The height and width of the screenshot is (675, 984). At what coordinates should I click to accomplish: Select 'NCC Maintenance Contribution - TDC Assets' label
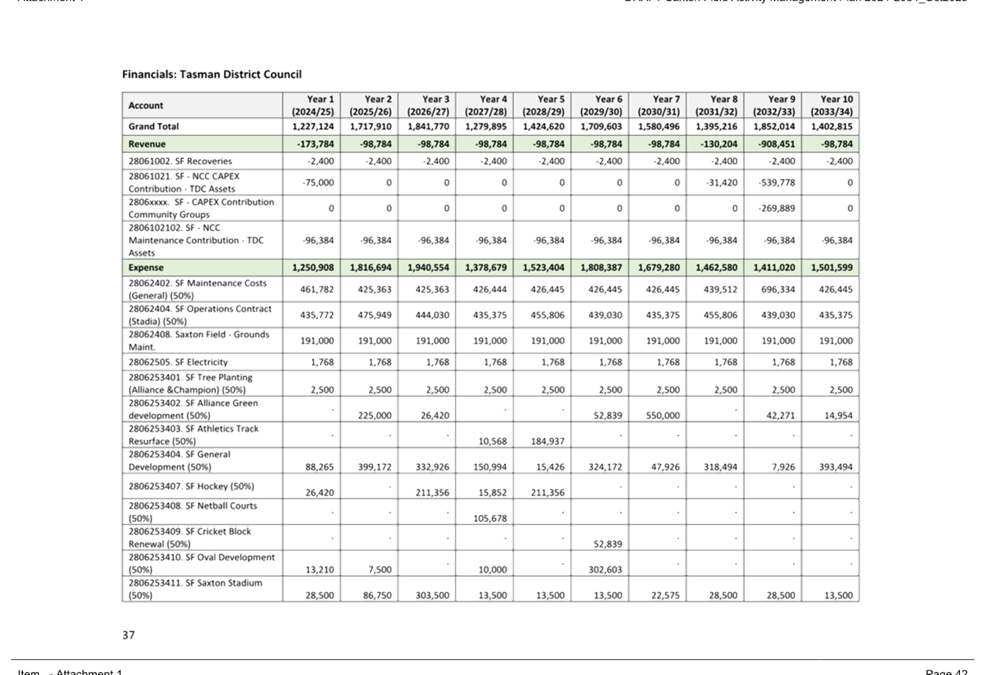click(x=196, y=240)
